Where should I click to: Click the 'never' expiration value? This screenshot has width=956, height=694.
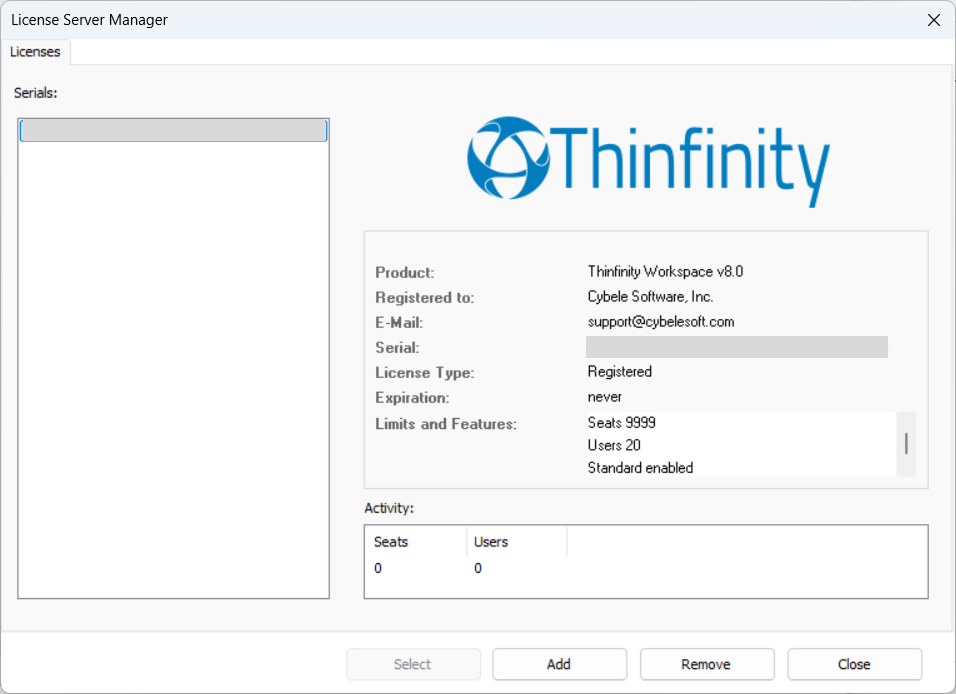pos(604,397)
